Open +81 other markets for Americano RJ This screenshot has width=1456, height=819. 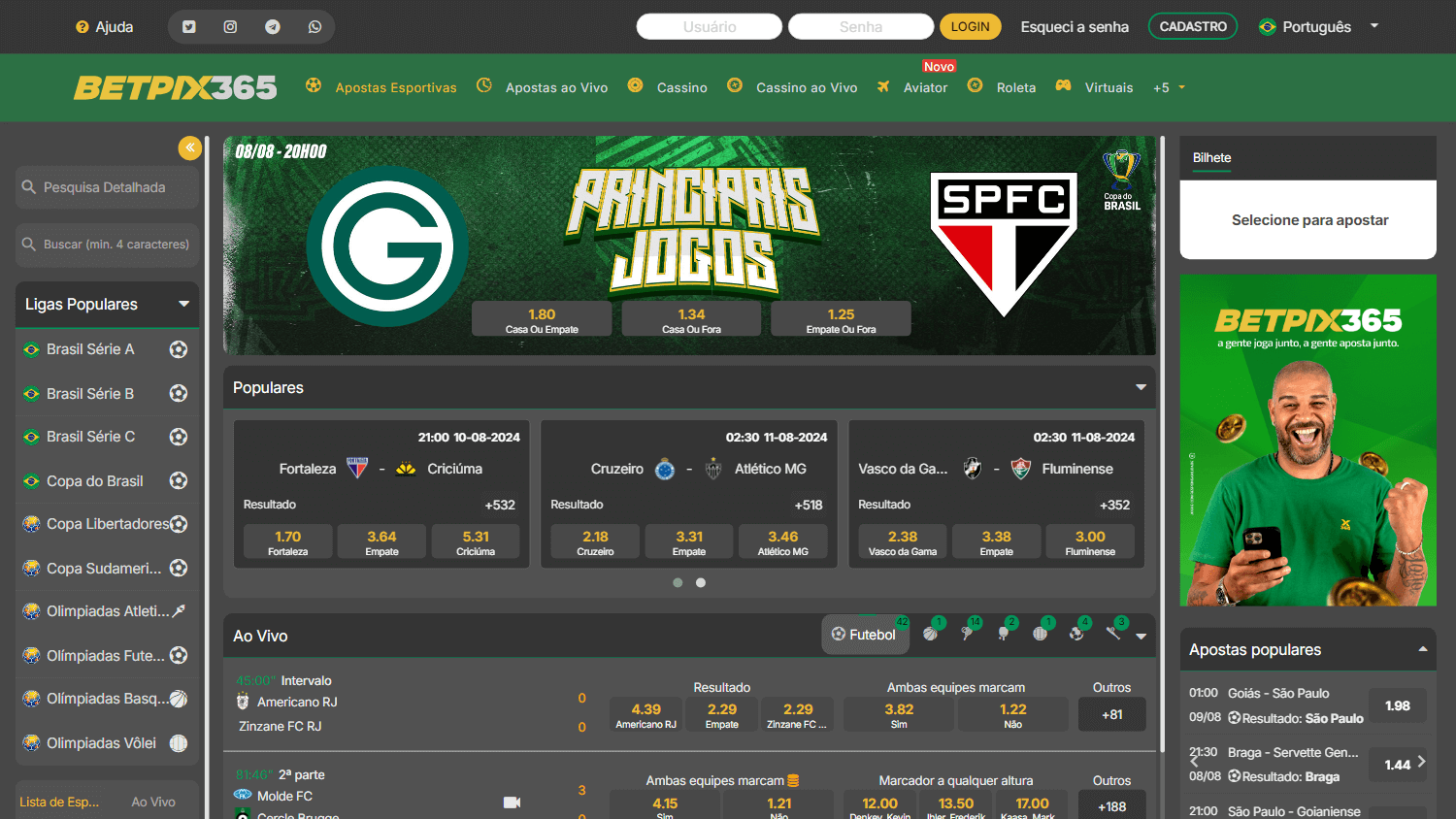[x=1112, y=714]
